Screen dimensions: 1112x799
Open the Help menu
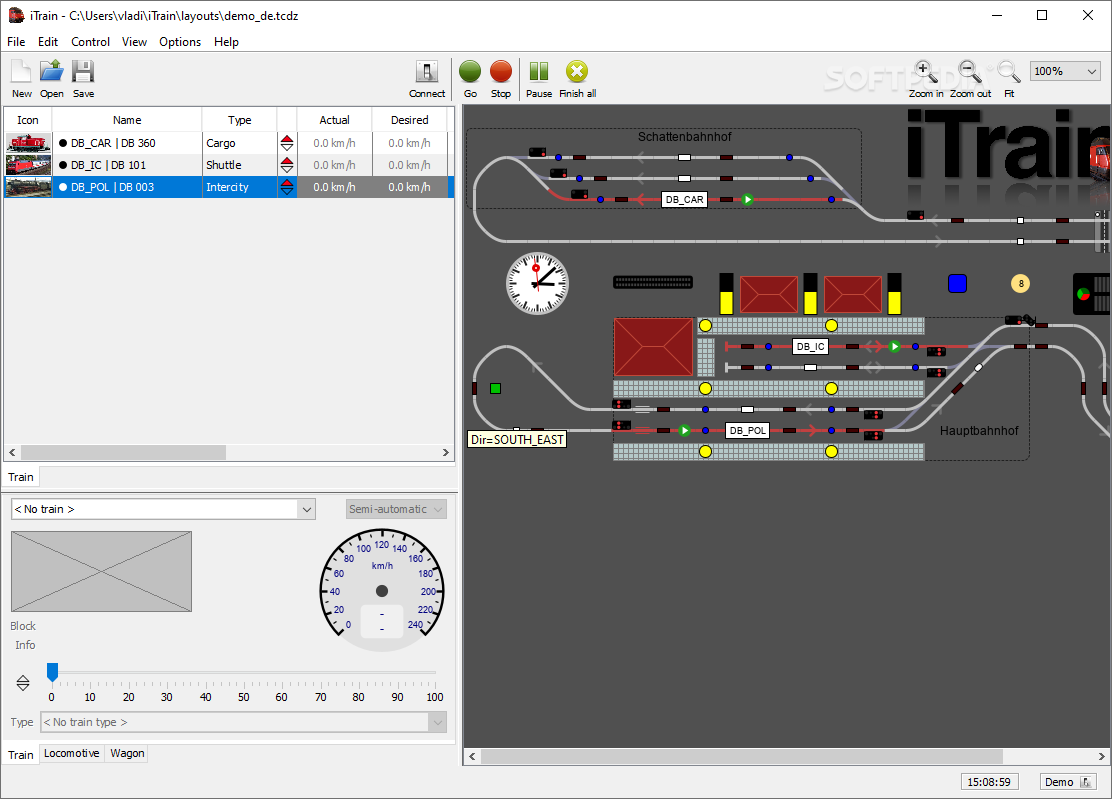tap(226, 42)
